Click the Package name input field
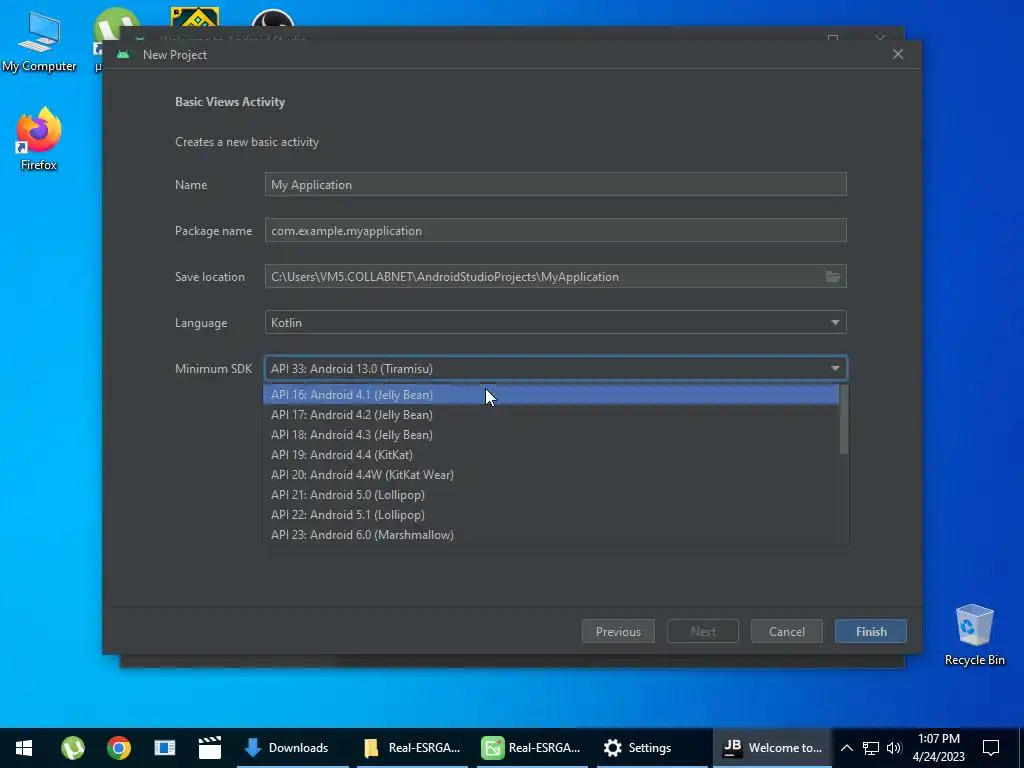Screen dimensions: 1024x768 (x=556, y=231)
